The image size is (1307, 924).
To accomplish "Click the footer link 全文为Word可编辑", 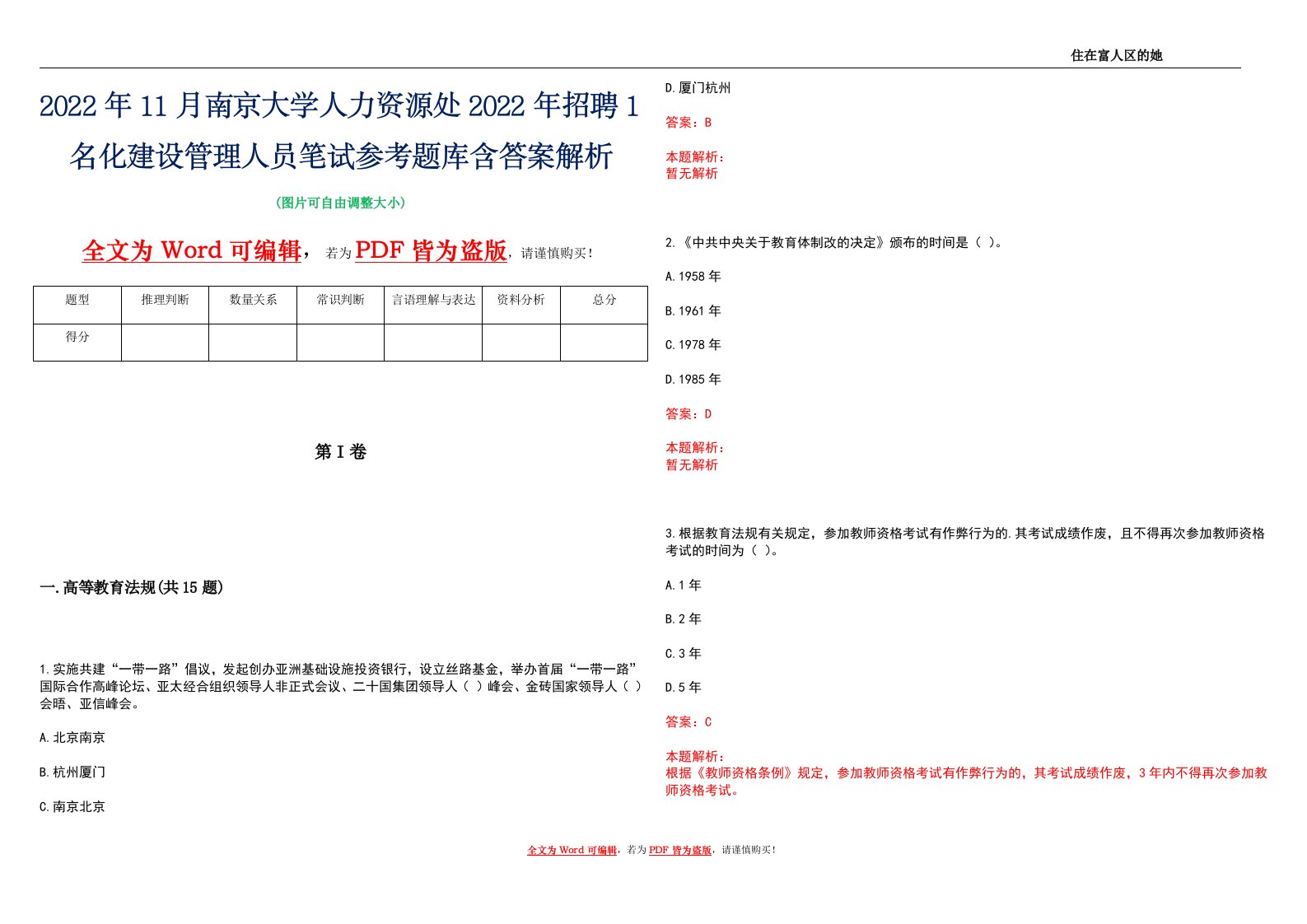I will [572, 850].
